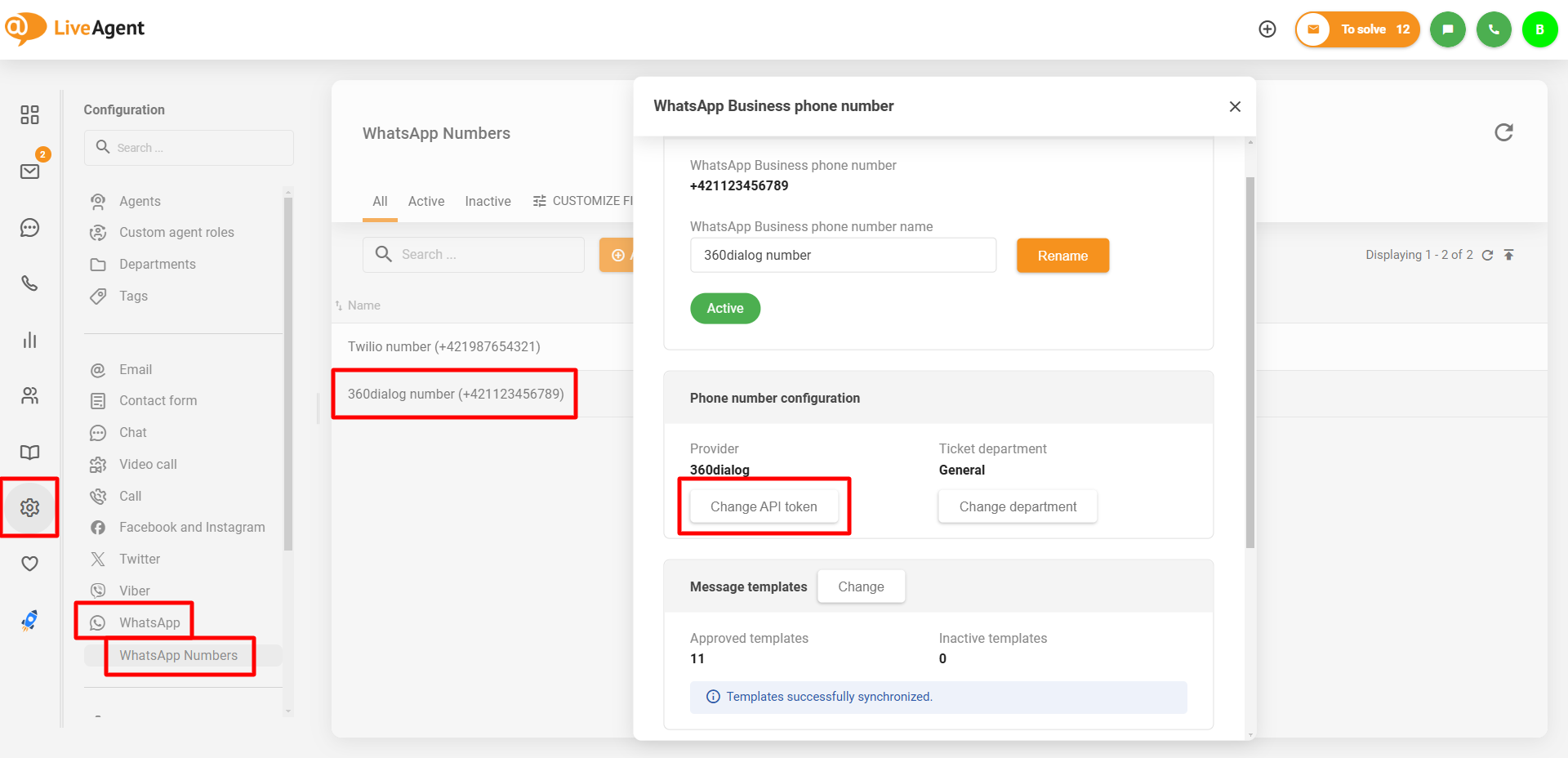Open the Tickets mail icon in sidebar
The image size is (1568, 758).
(30, 172)
